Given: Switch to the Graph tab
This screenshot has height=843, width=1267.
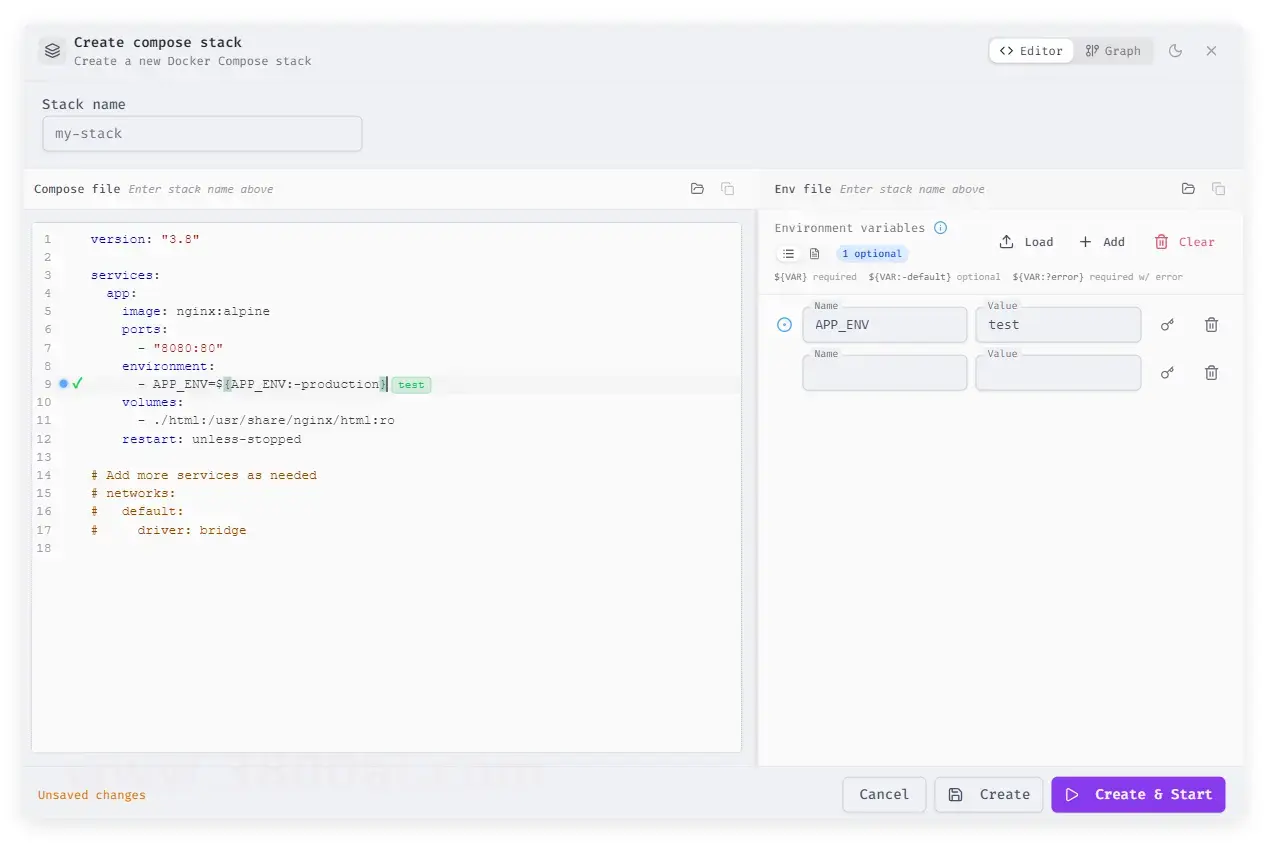Looking at the screenshot, I should coord(1113,51).
